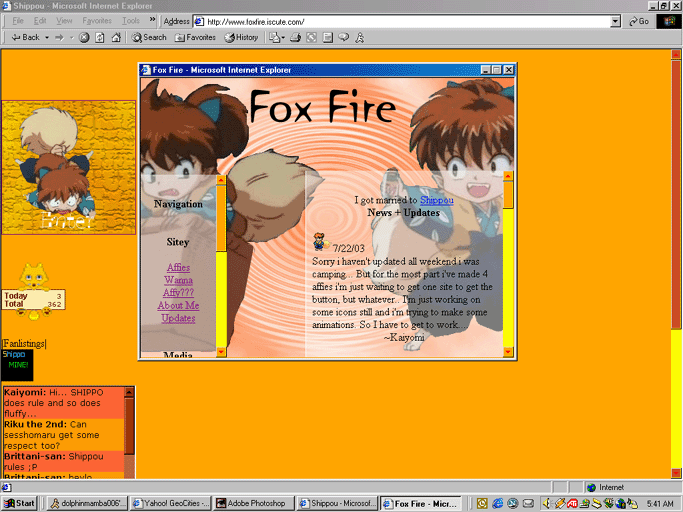Click the main page vertical scrollbar thumb
This screenshot has width=683, height=512.
(x=676, y=194)
